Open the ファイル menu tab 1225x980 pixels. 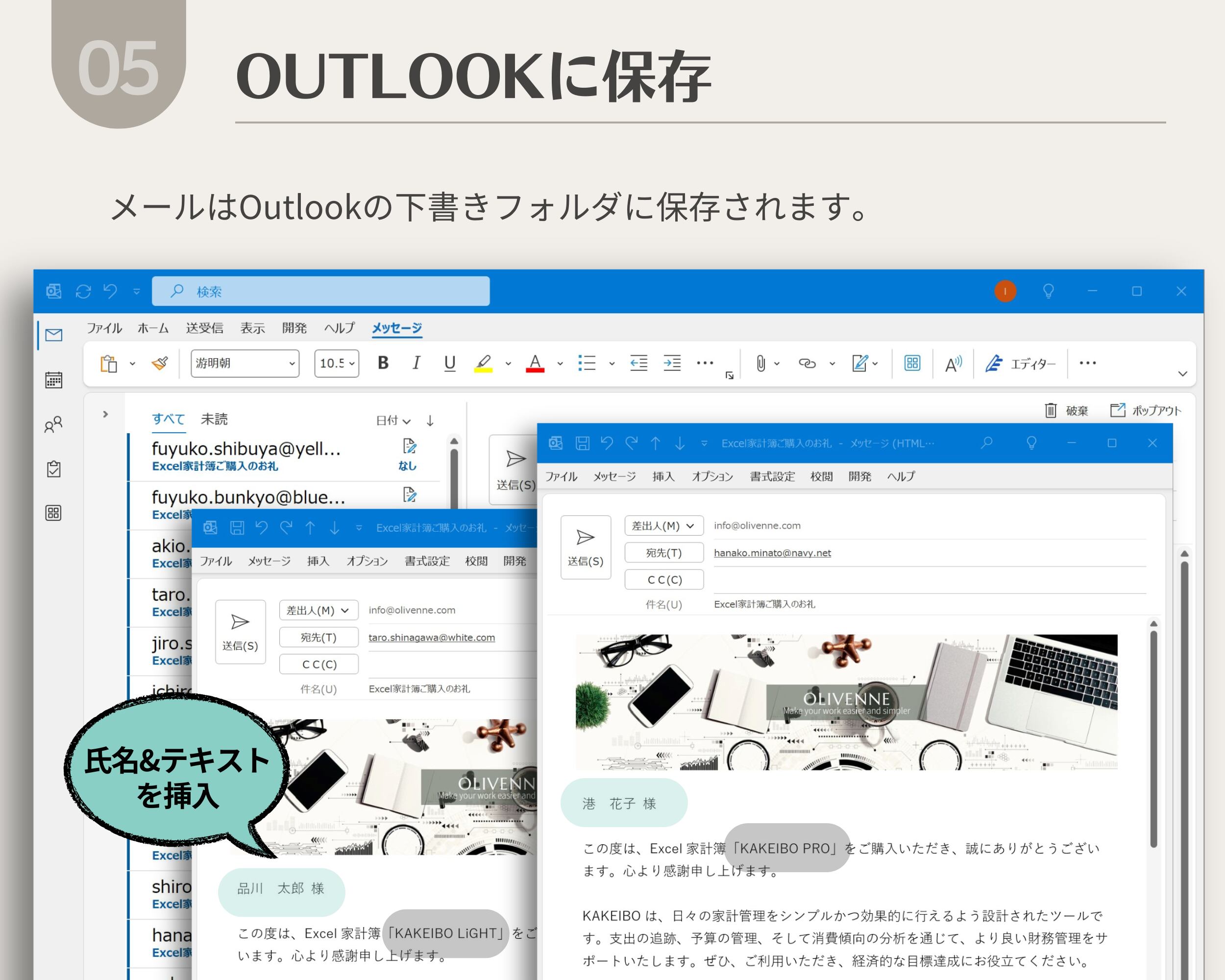point(104,328)
